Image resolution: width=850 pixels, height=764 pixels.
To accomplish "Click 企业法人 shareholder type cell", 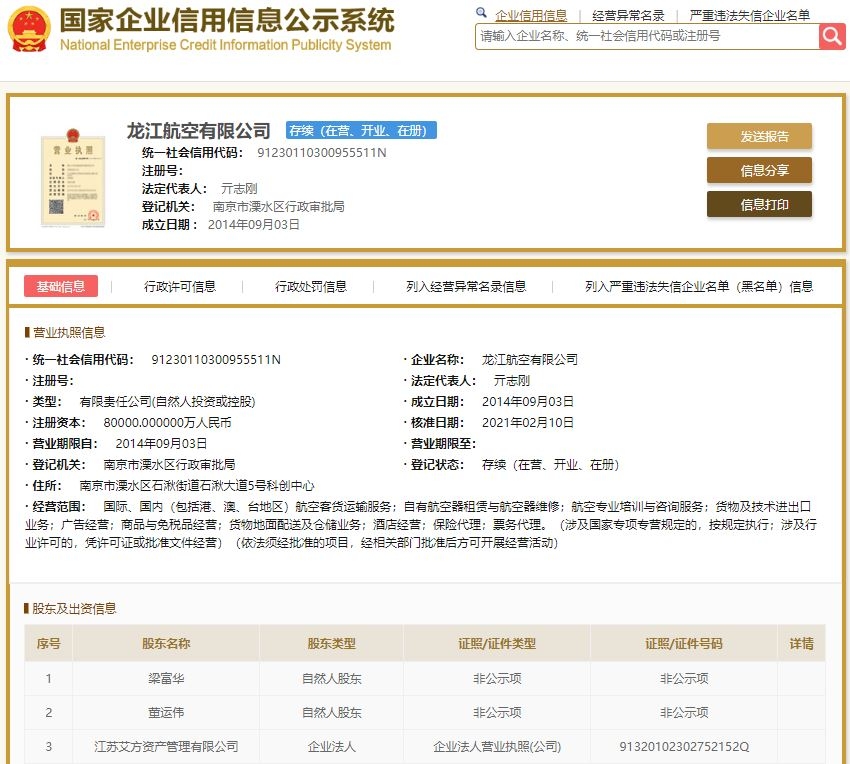I will point(331,747).
